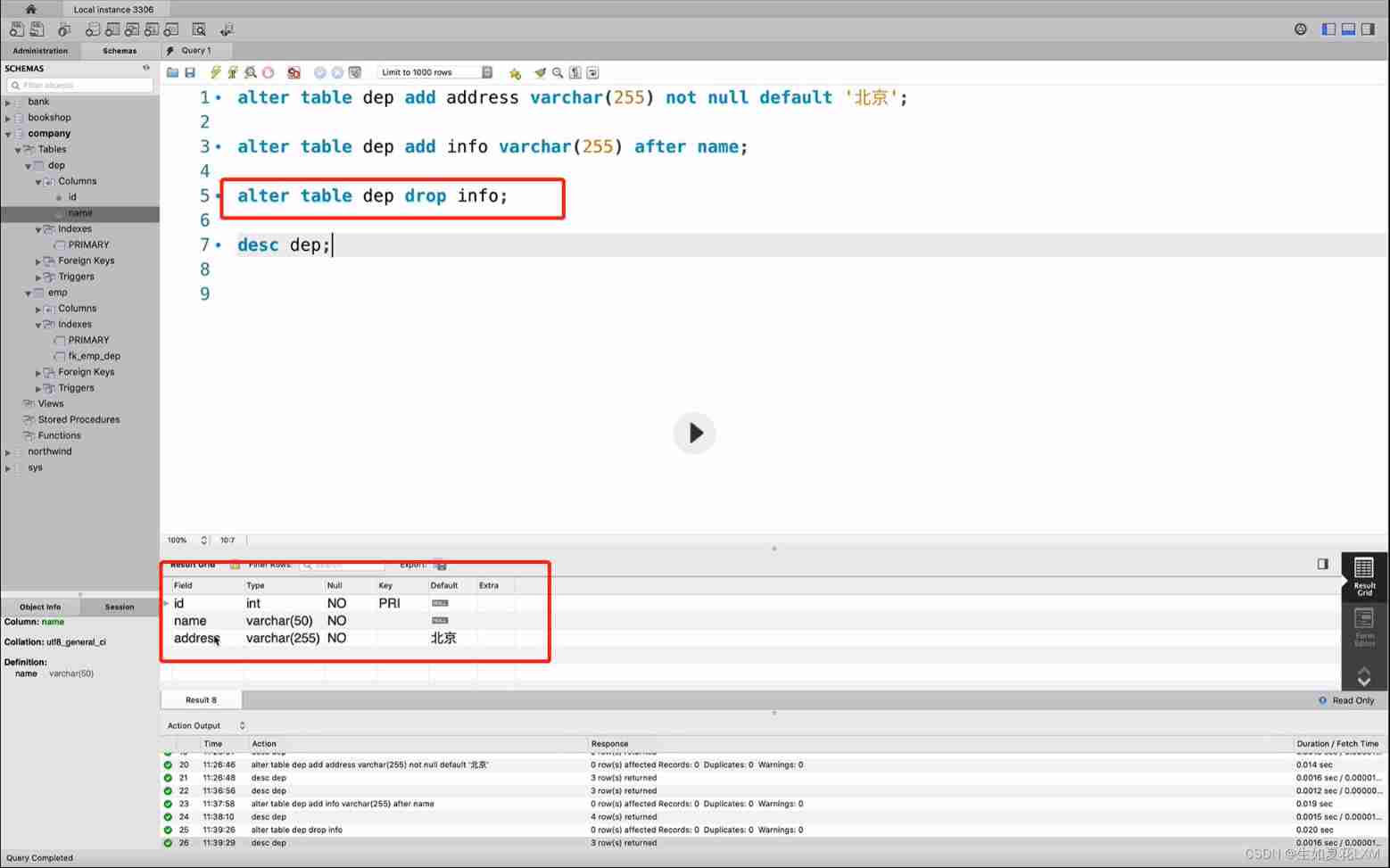Select the id column under dep

pyautogui.click(x=72, y=197)
